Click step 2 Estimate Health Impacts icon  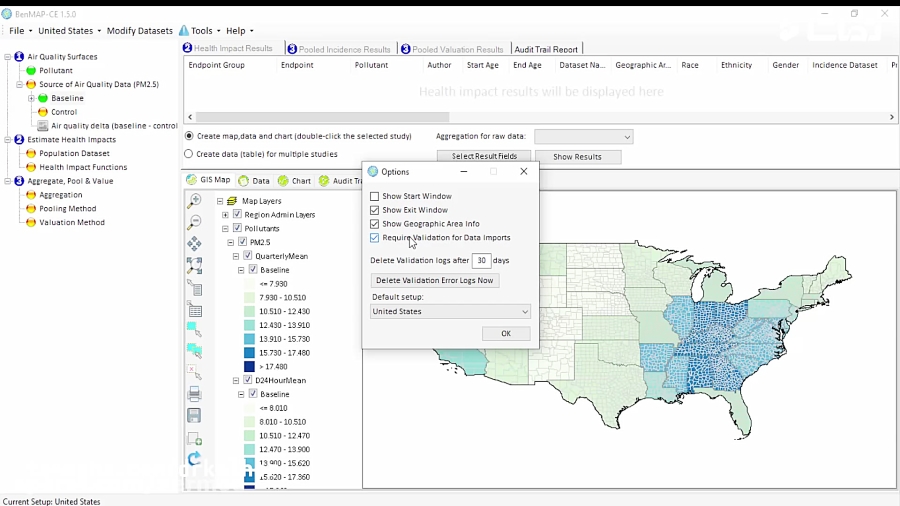coord(19,139)
